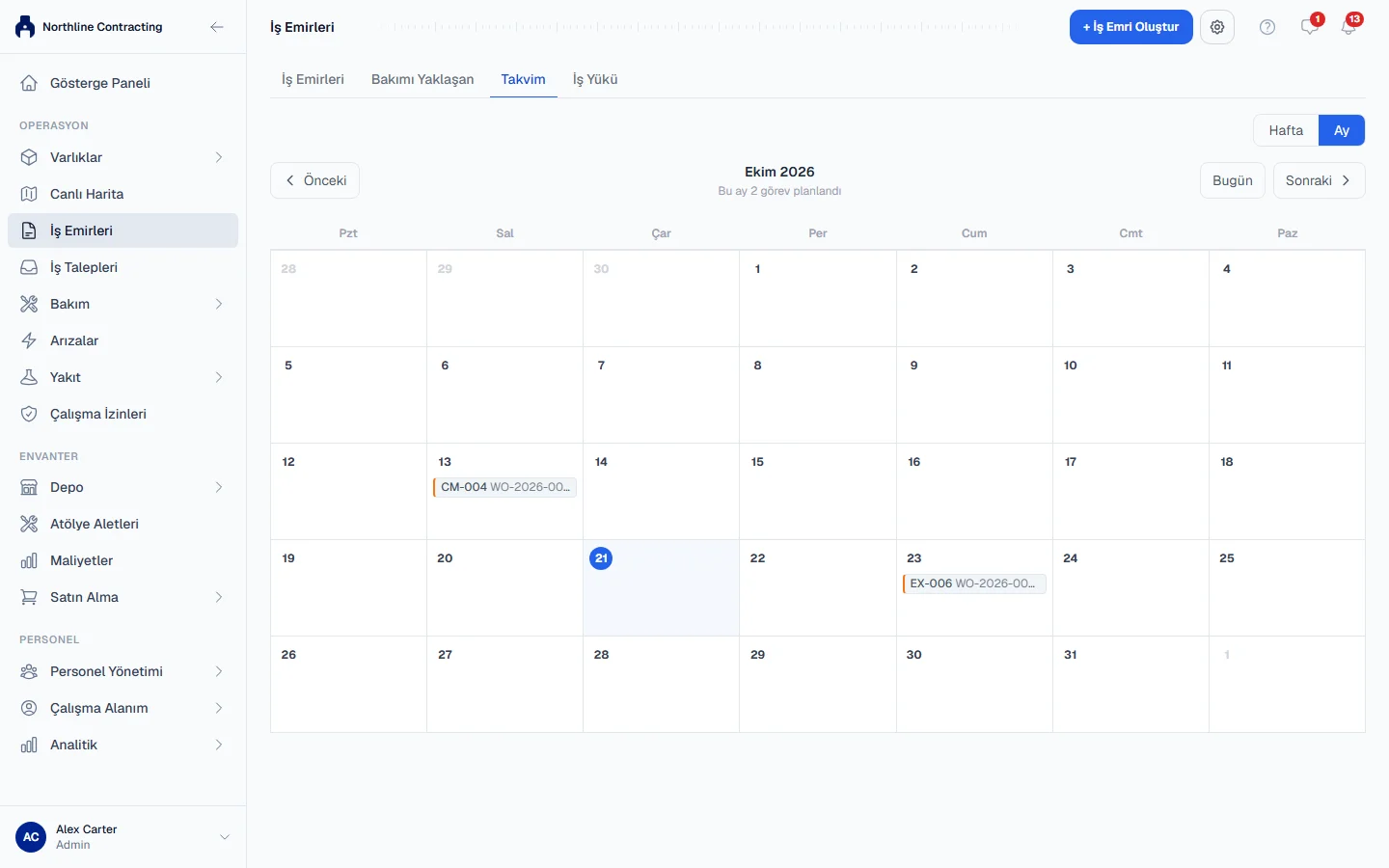The width and height of the screenshot is (1389, 868).
Task: Click the Gösterge Paneli home icon
Action: (x=29, y=83)
